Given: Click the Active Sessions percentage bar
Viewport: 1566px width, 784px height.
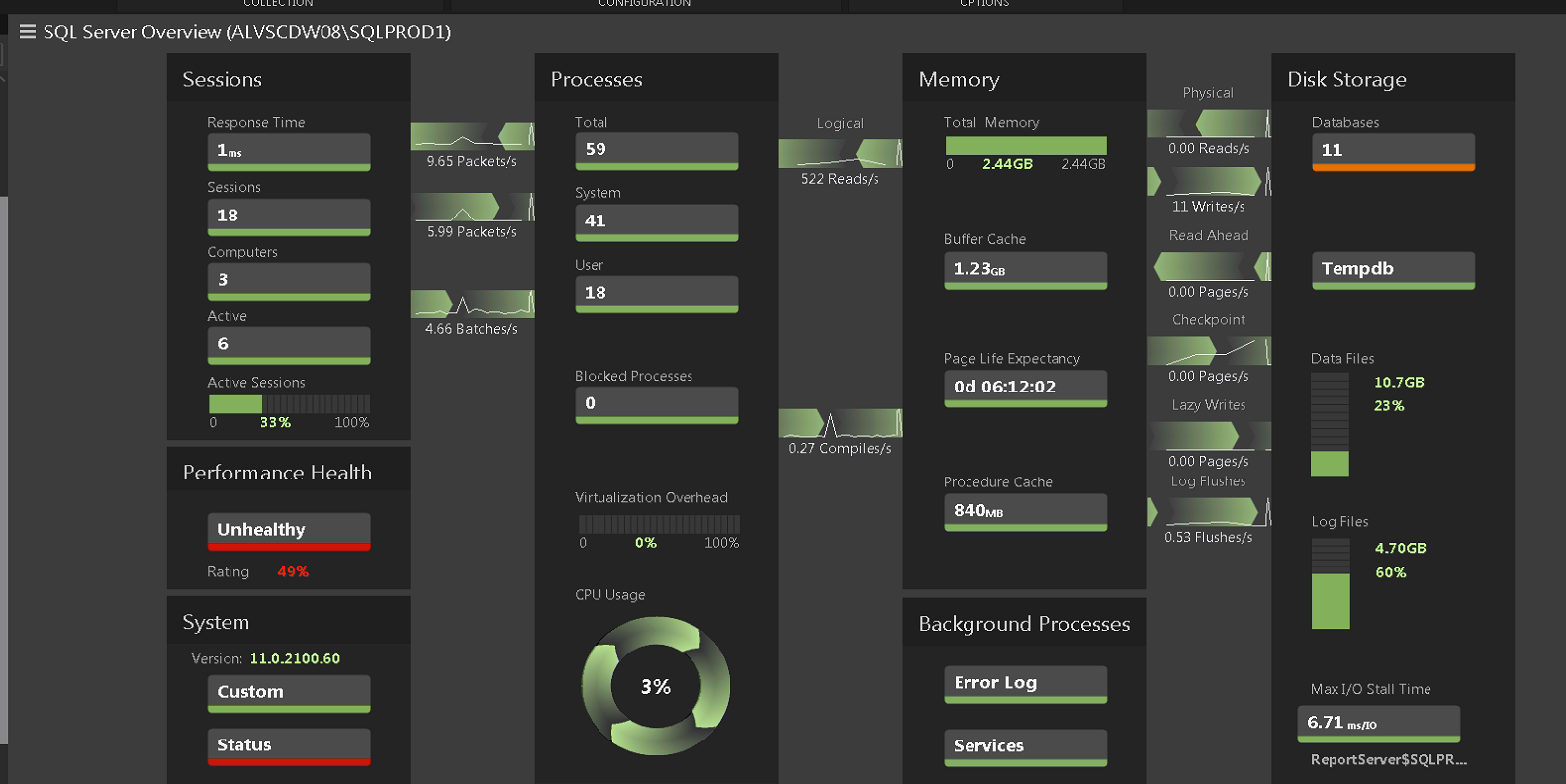Looking at the screenshot, I should click(x=289, y=404).
